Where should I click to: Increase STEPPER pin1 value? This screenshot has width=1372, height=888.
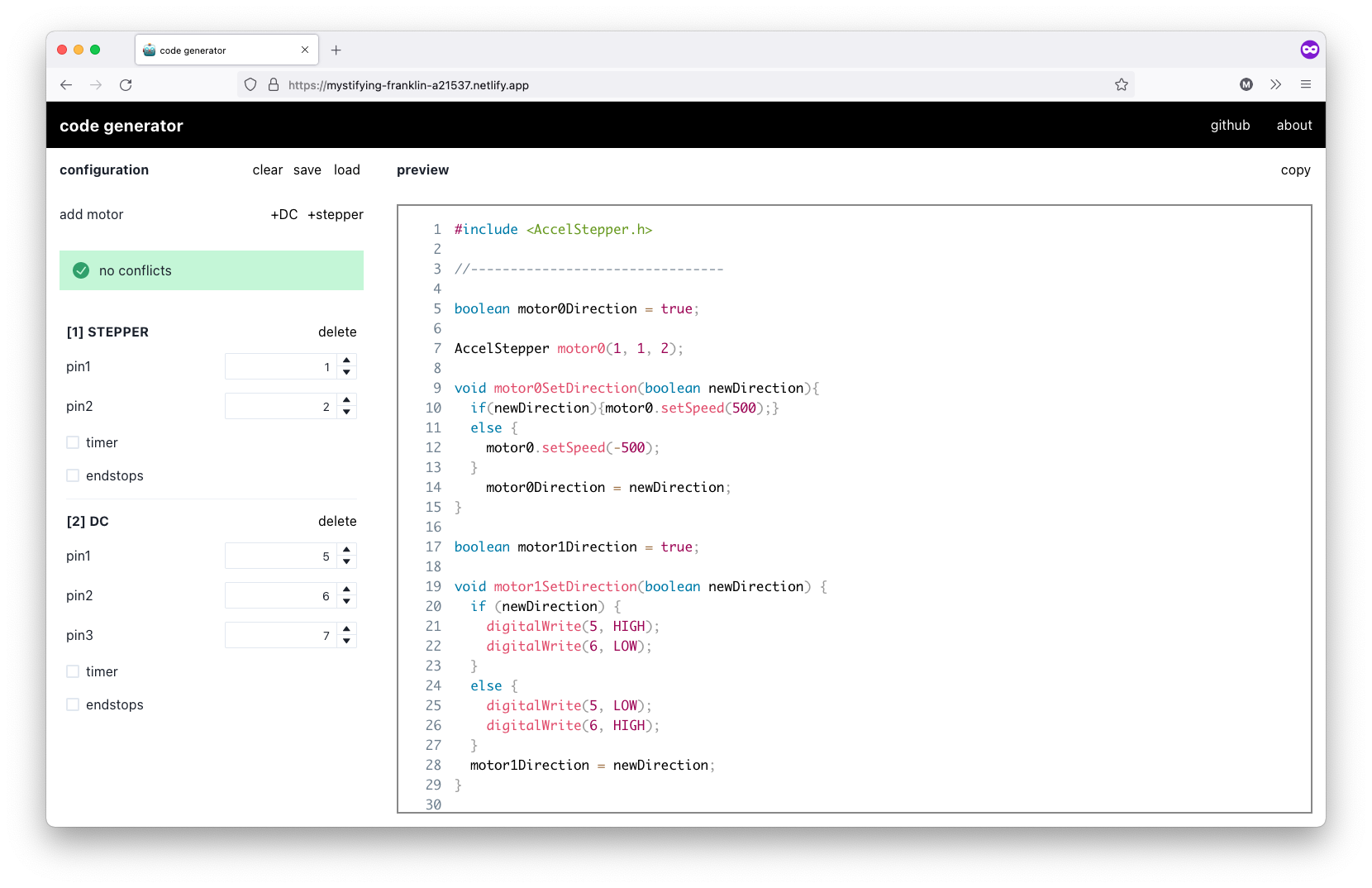pyautogui.click(x=347, y=360)
